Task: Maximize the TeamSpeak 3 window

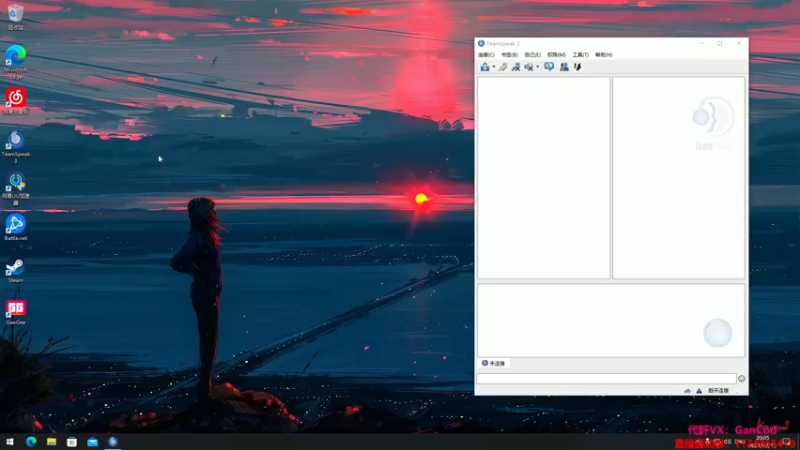Action: click(720, 43)
